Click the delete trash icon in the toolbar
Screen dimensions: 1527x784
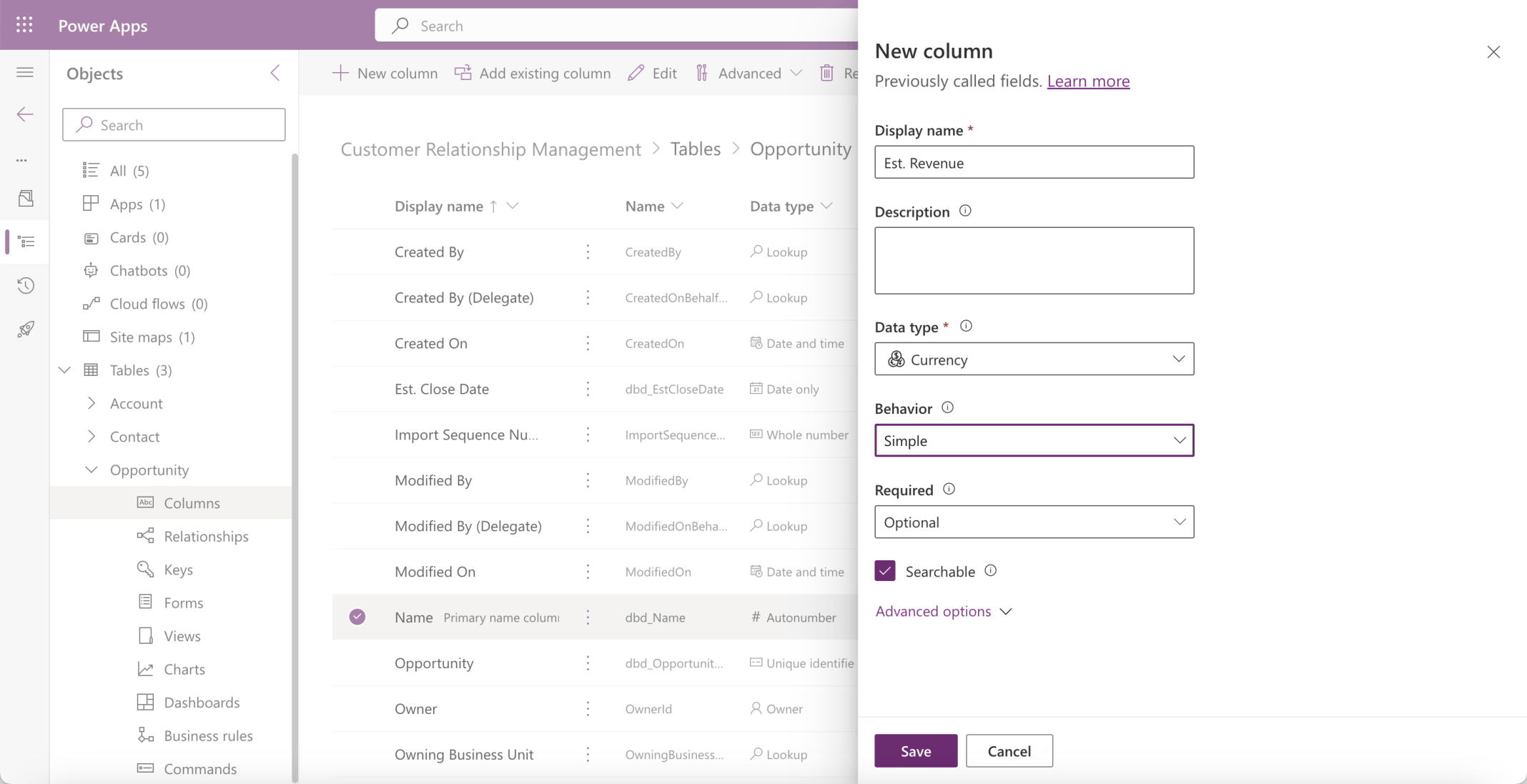[827, 72]
